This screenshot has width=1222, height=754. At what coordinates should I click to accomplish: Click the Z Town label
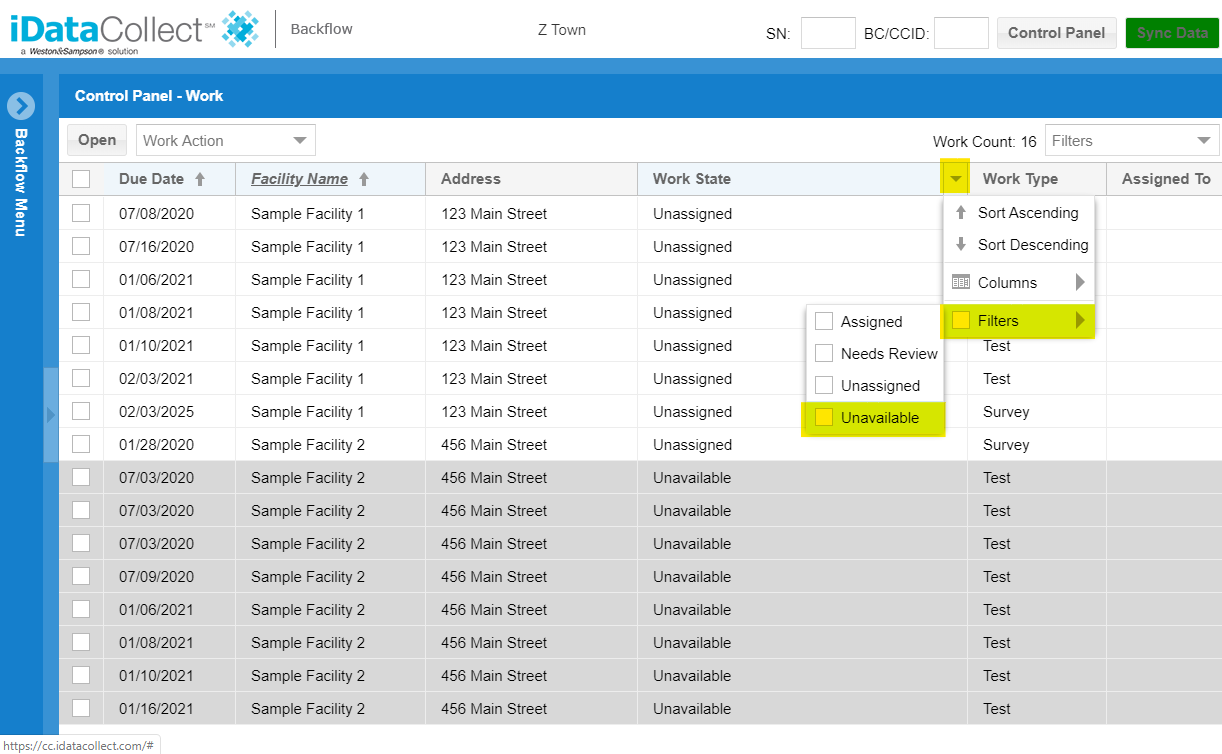tap(562, 29)
